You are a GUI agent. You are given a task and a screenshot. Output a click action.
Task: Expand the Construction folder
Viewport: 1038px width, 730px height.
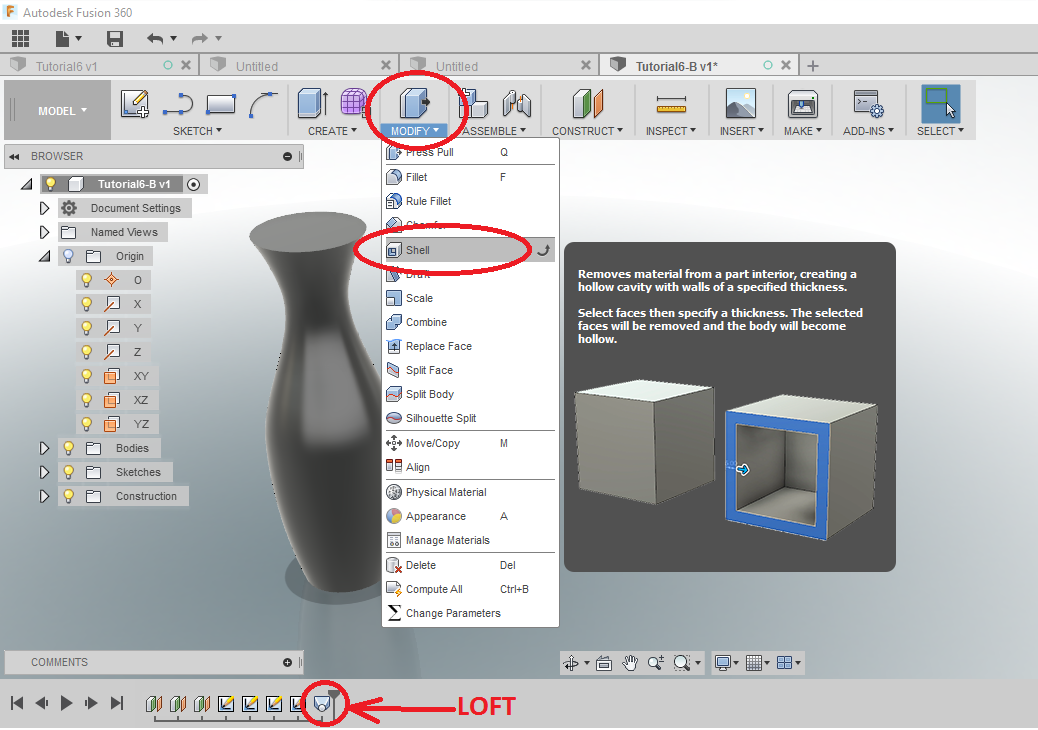44,496
